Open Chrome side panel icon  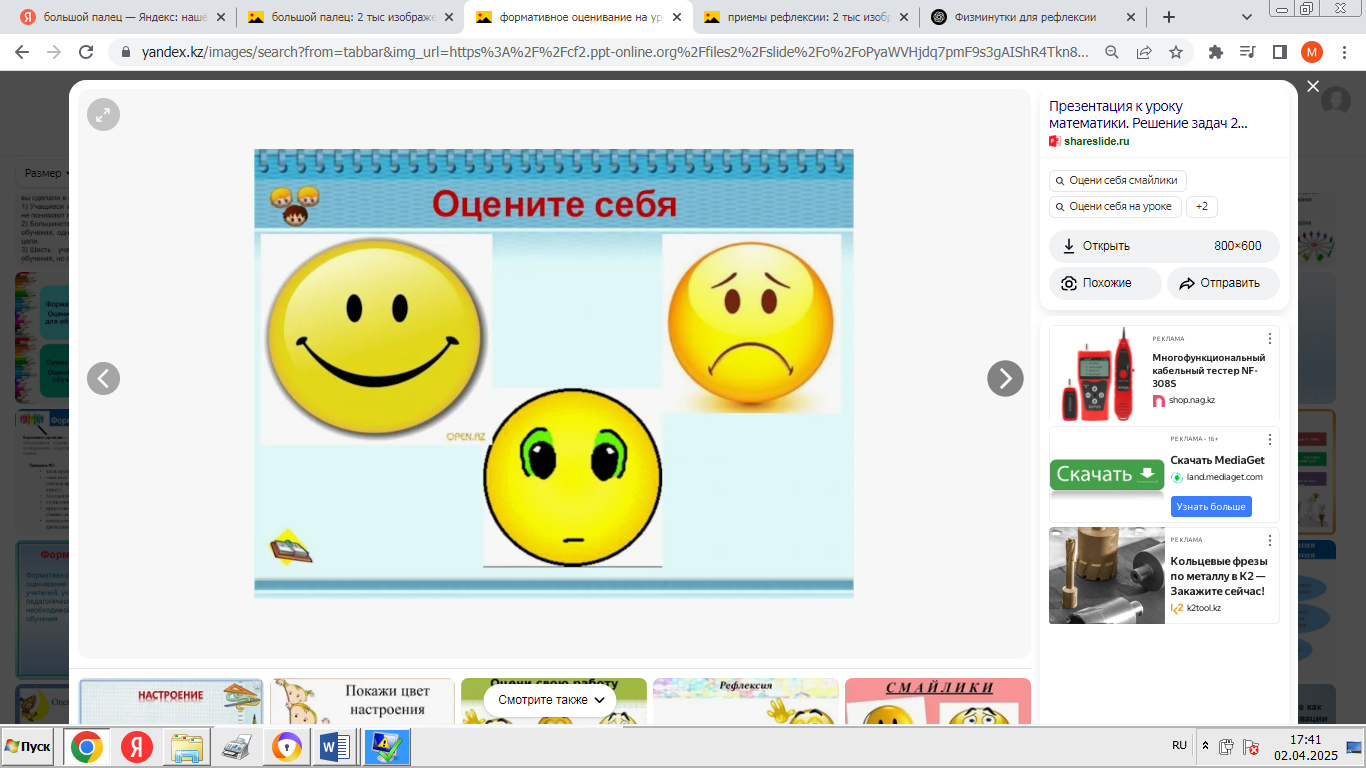[x=1279, y=52]
